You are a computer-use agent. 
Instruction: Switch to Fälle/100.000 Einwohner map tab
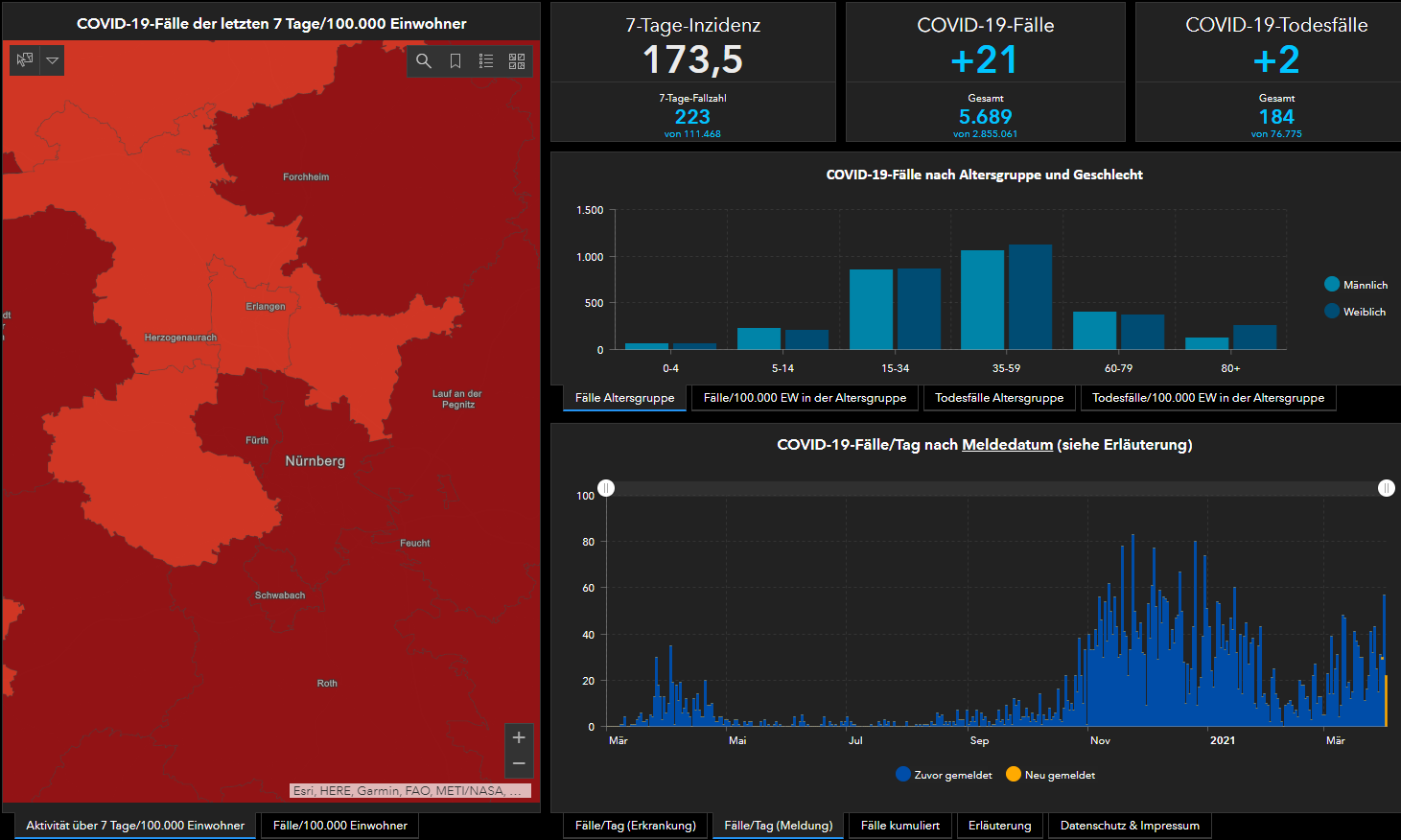(x=339, y=826)
